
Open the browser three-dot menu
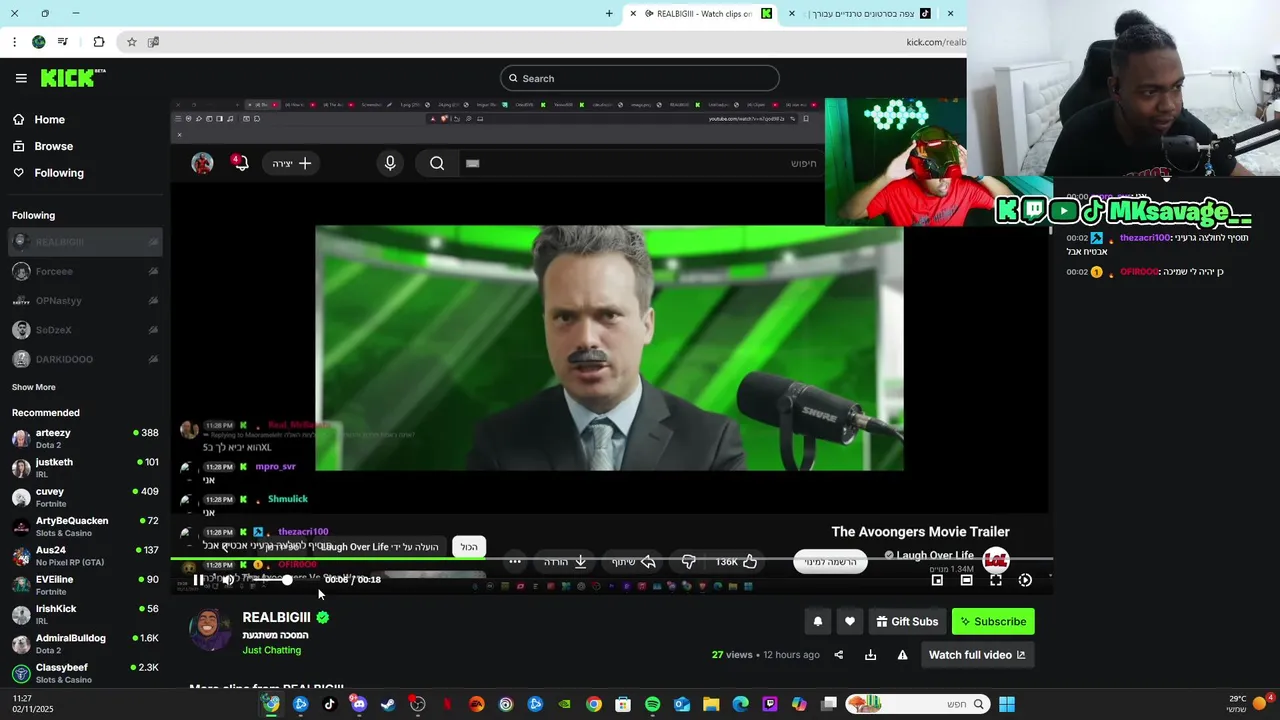(14, 42)
